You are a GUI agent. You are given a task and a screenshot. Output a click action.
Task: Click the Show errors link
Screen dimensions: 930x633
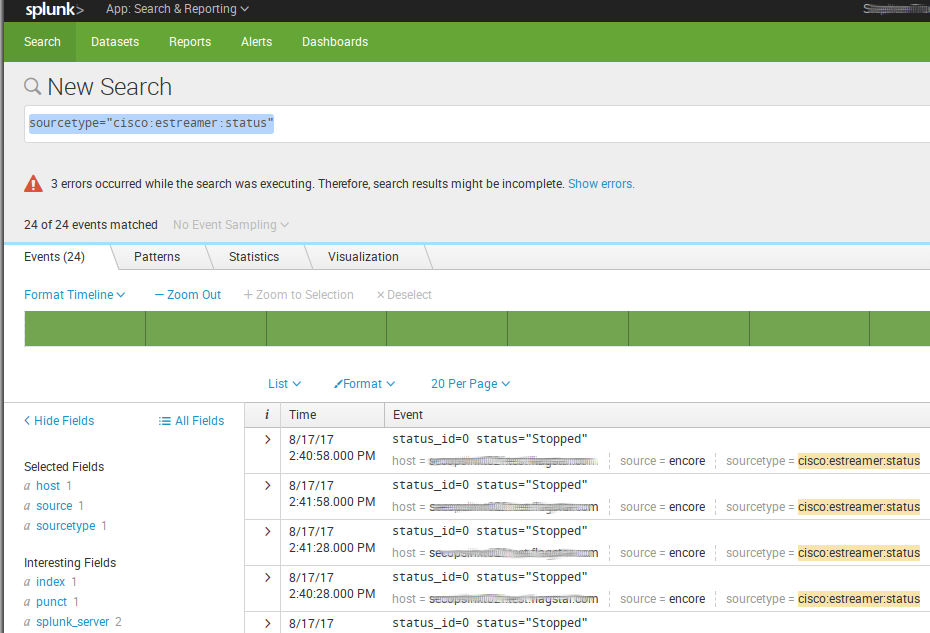601,184
